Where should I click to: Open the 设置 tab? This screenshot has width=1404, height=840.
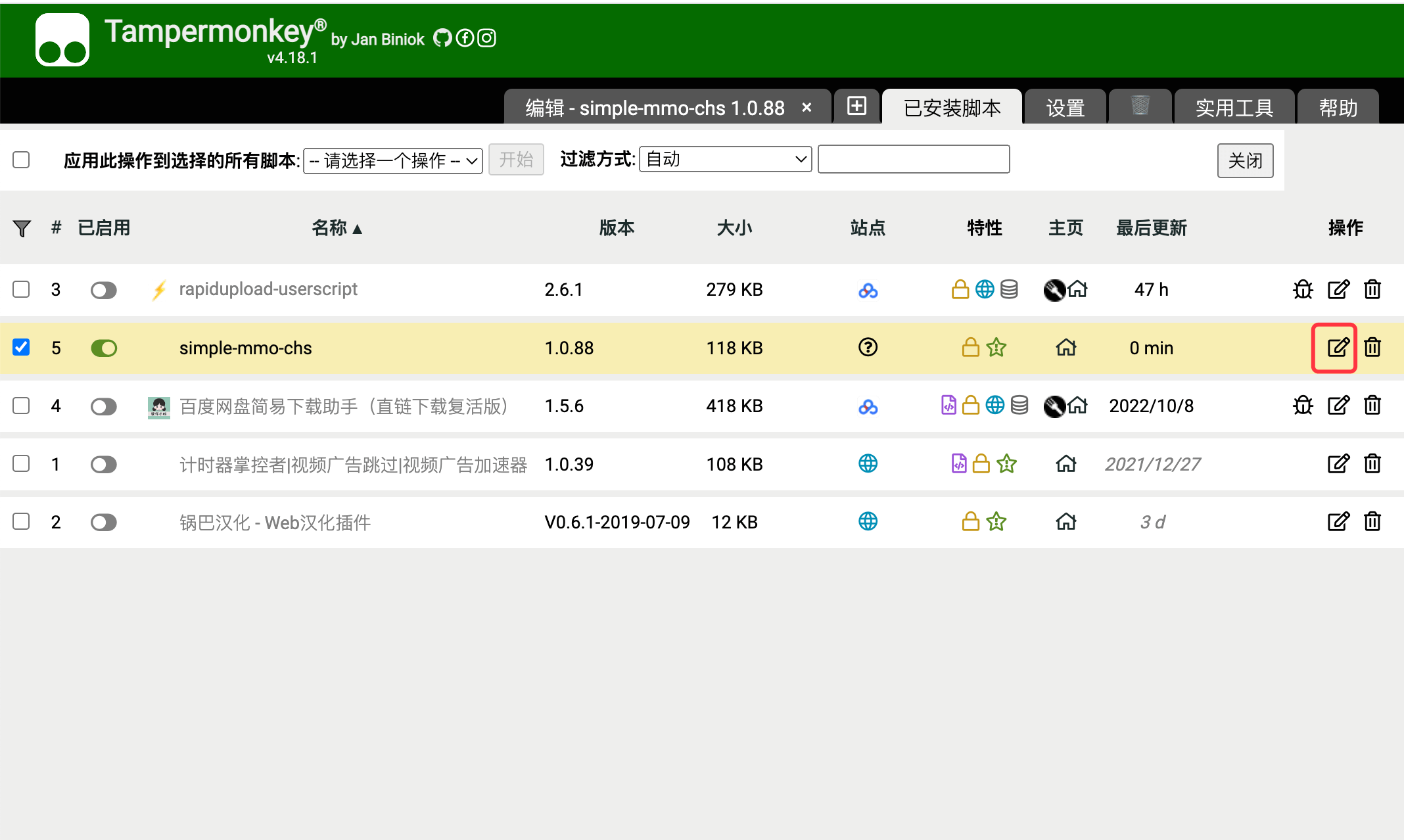click(x=1065, y=107)
